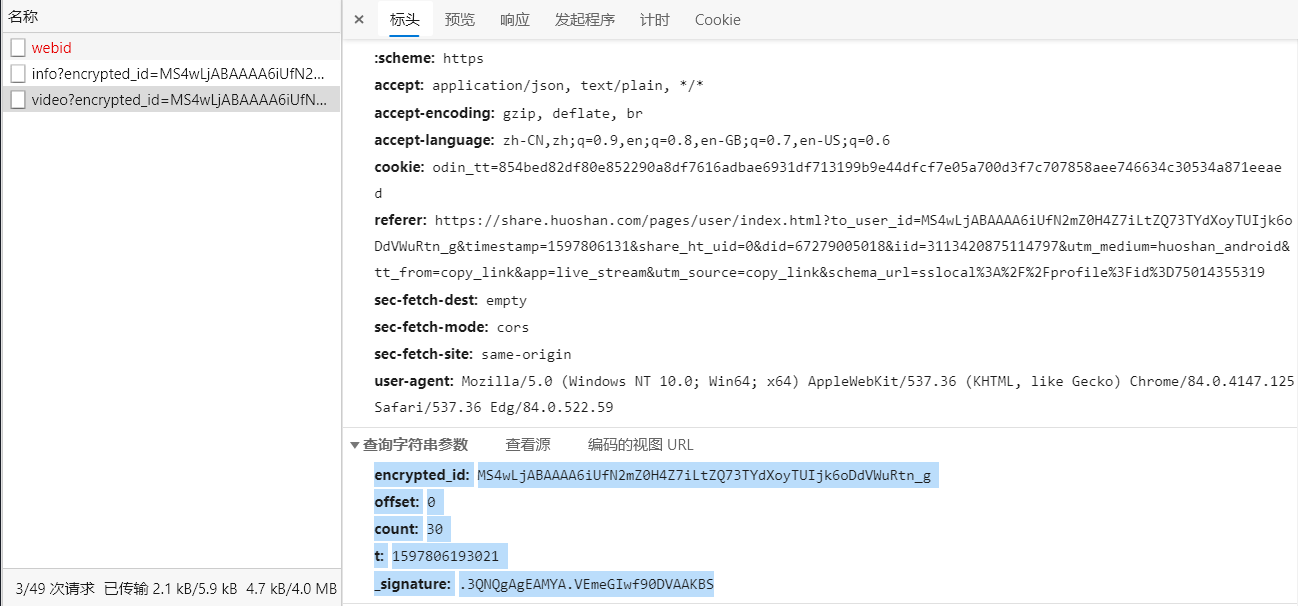Open the 响应 tab
This screenshot has width=1298, height=606.
pos(515,20)
